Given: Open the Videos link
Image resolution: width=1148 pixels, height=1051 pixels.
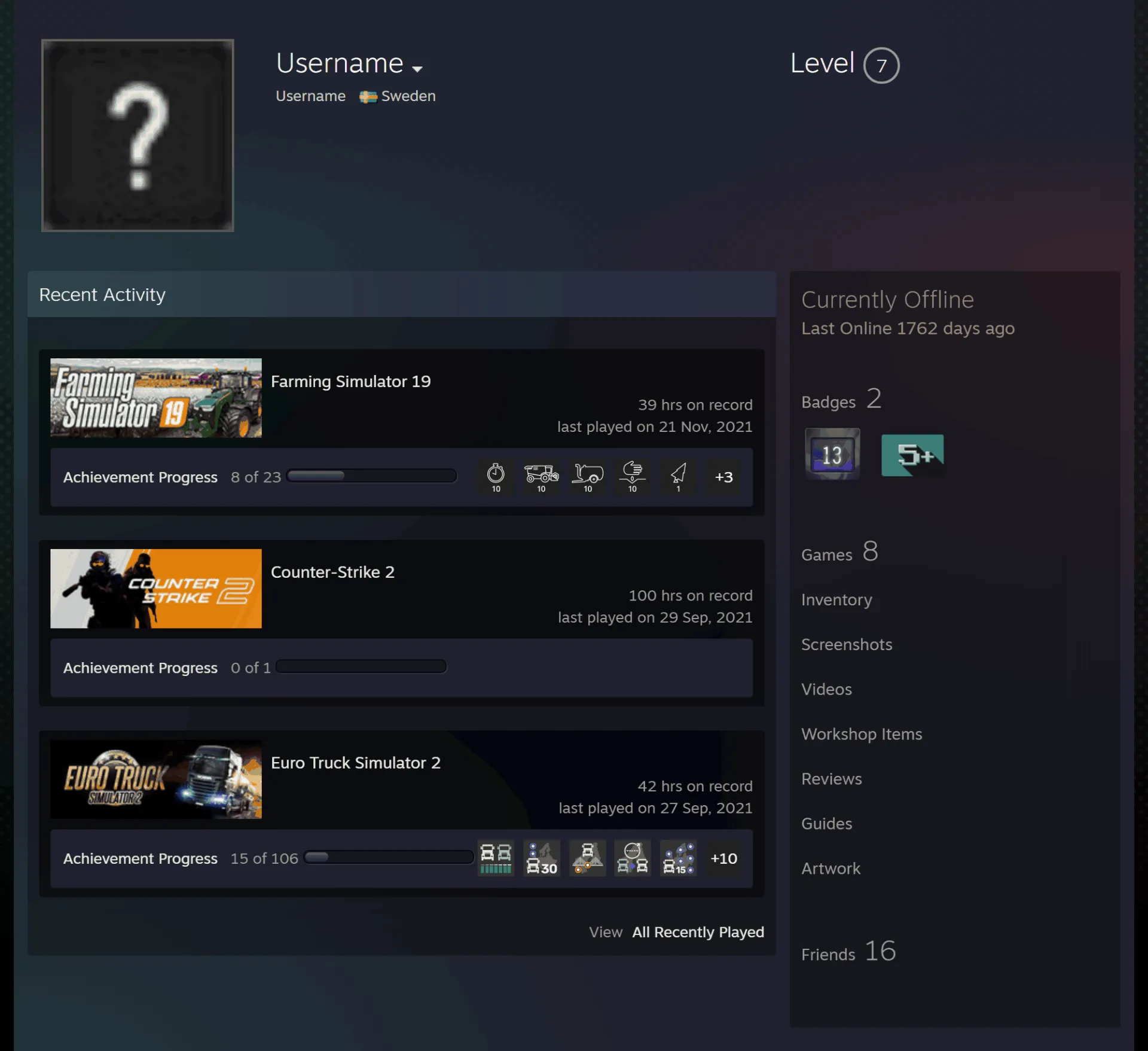Looking at the screenshot, I should (826, 689).
